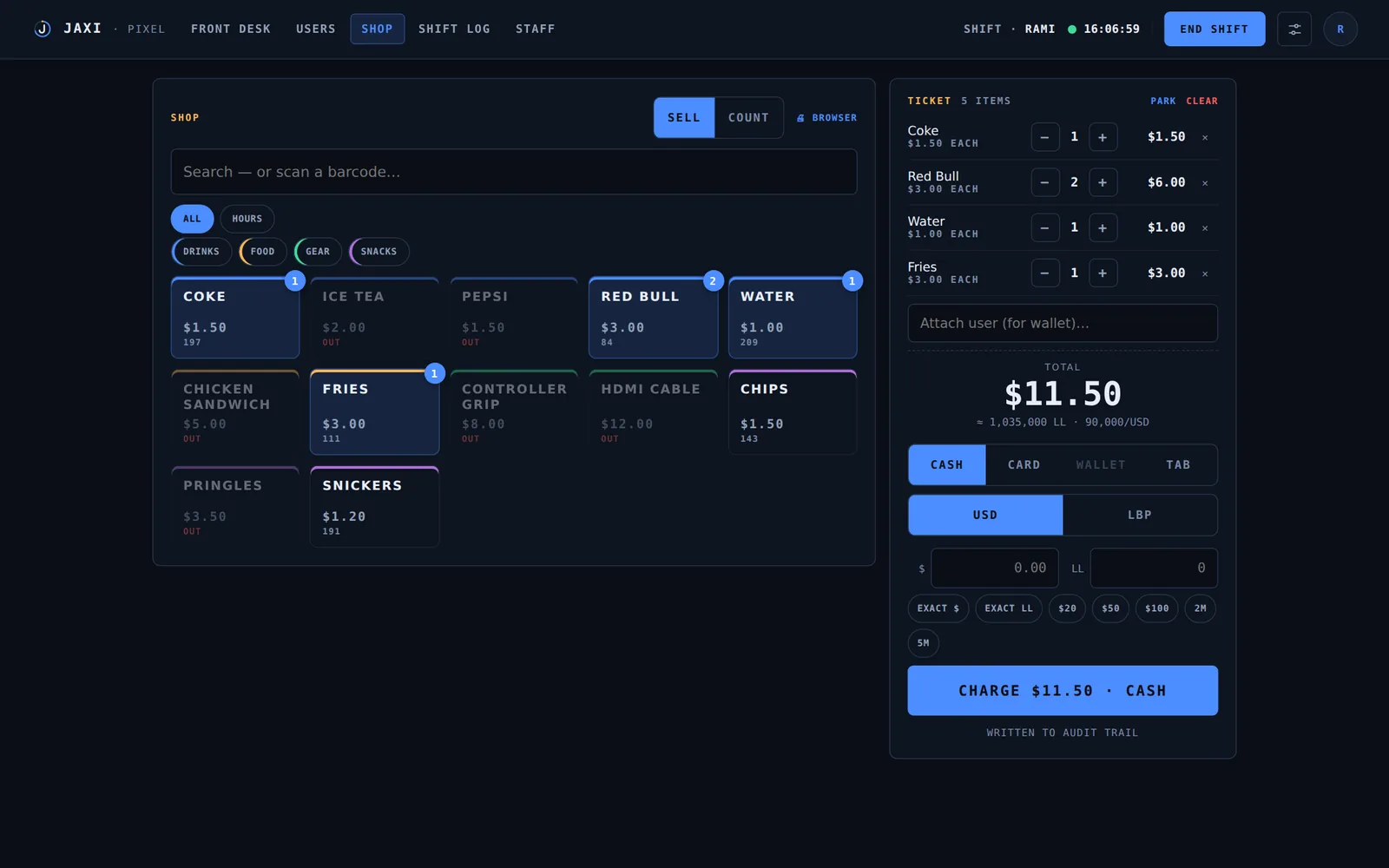
Task: Decrease Red Bull quantity with minus button
Action: click(x=1045, y=182)
